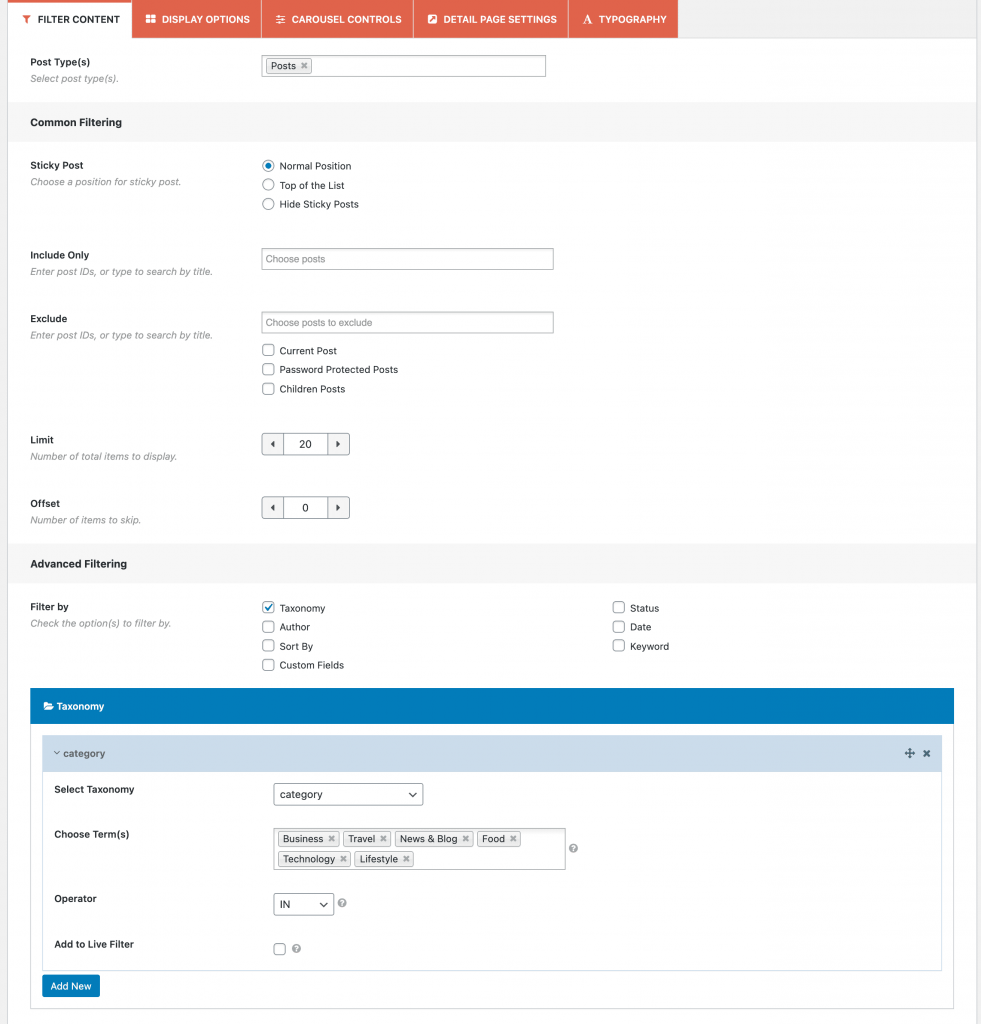
Task: Open the Select Taxonomy dropdown
Action: (x=348, y=794)
